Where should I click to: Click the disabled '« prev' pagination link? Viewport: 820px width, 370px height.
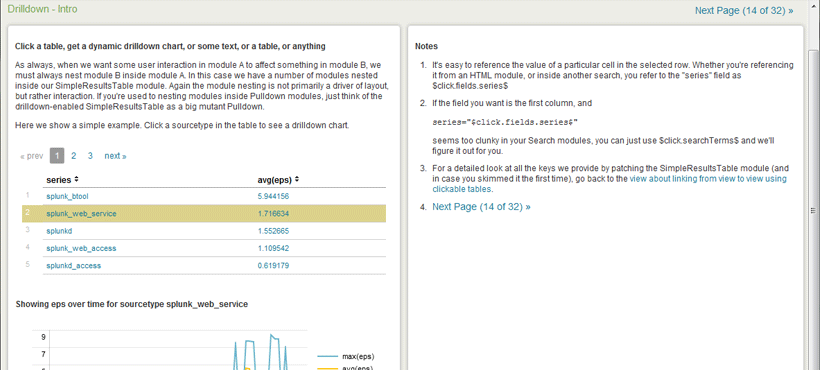click(32, 156)
